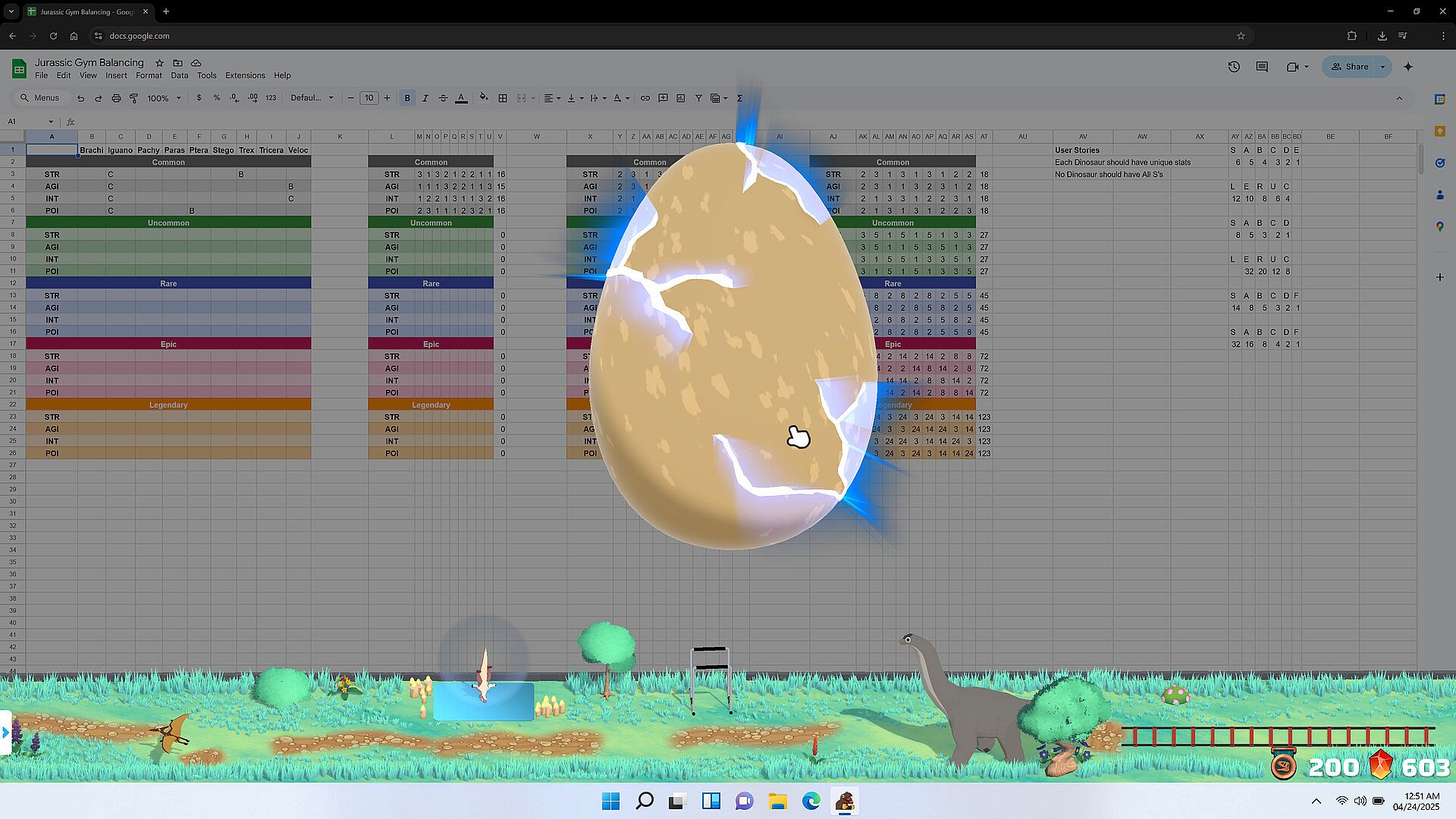Click the create filter icon

tap(698, 98)
